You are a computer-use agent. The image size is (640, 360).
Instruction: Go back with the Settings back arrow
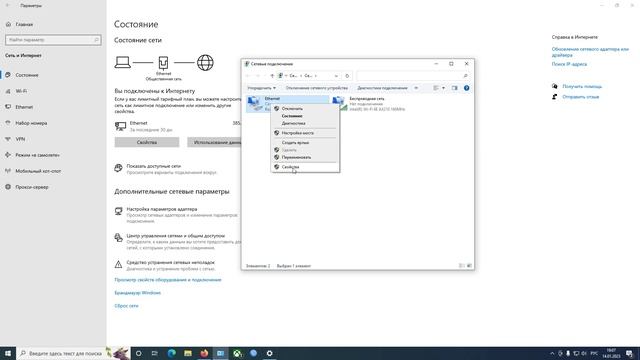(8, 6)
